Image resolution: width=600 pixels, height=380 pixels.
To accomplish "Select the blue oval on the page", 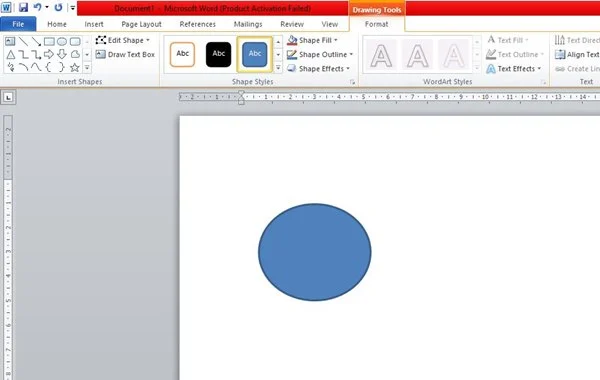I will [x=315, y=252].
